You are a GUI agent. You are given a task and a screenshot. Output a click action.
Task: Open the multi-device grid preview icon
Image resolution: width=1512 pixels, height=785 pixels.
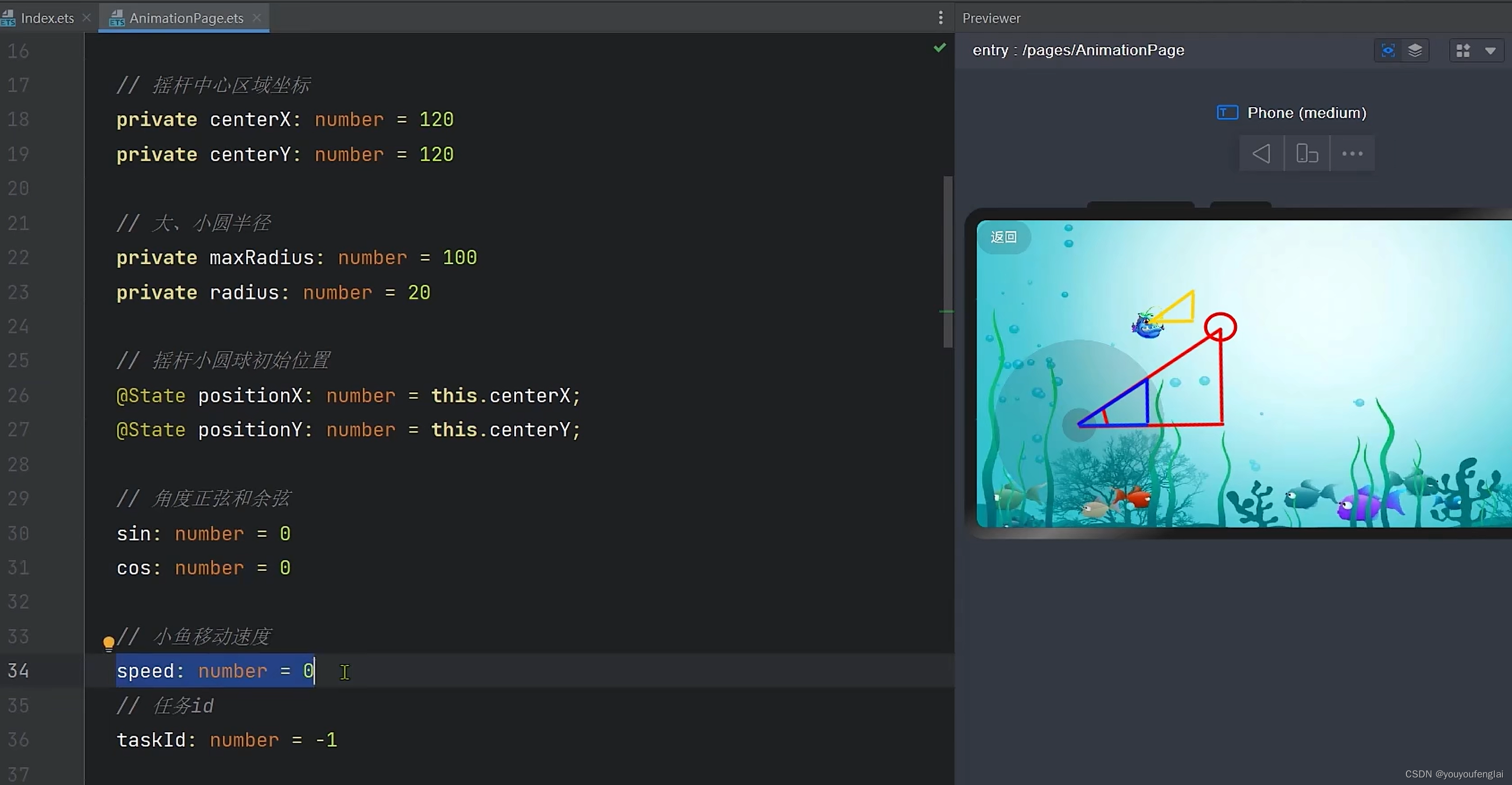(1463, 51)
